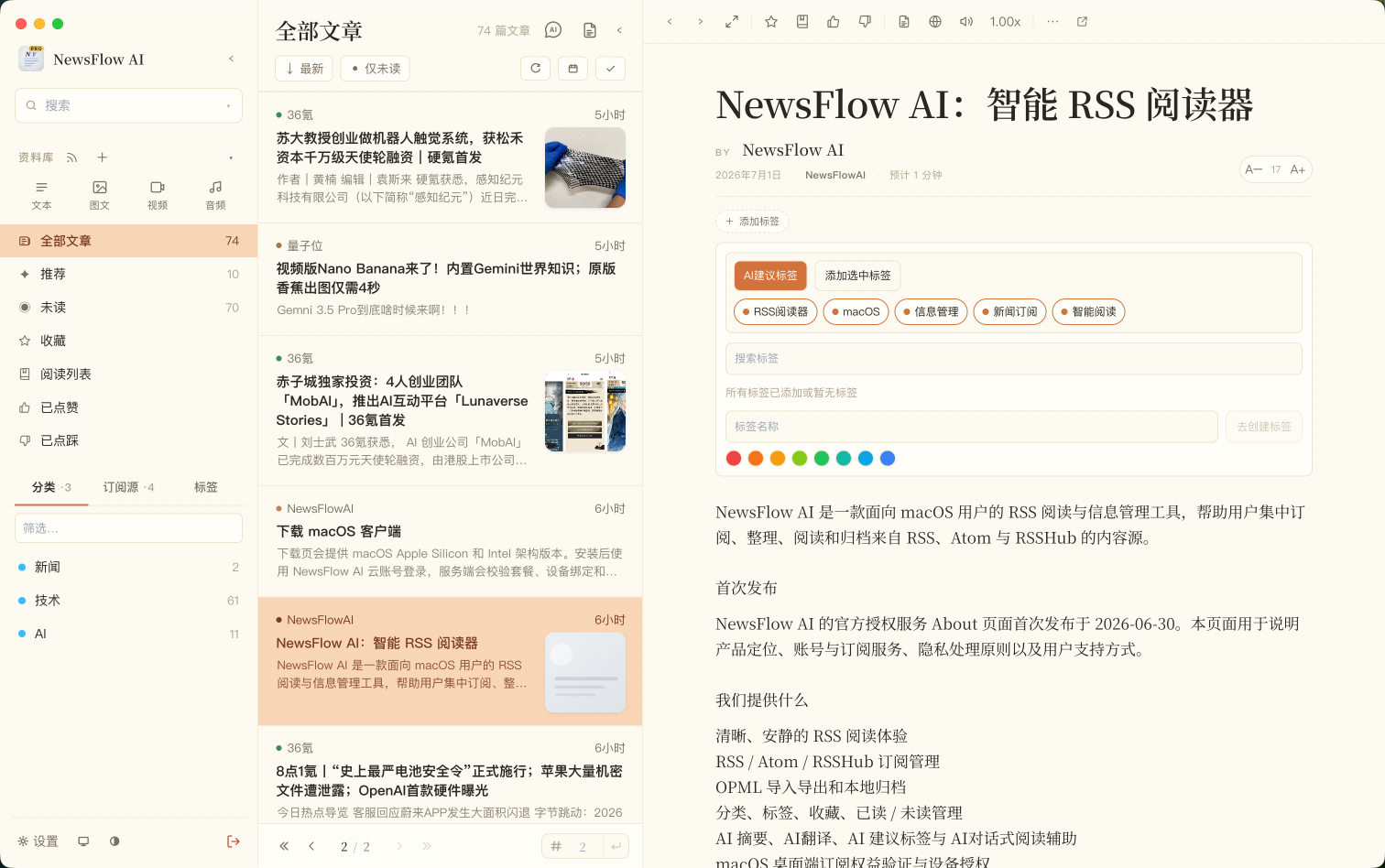Viewport: 1385px width, 868px height.
Task: Pick the green tag color swatch
Action: 822,459
